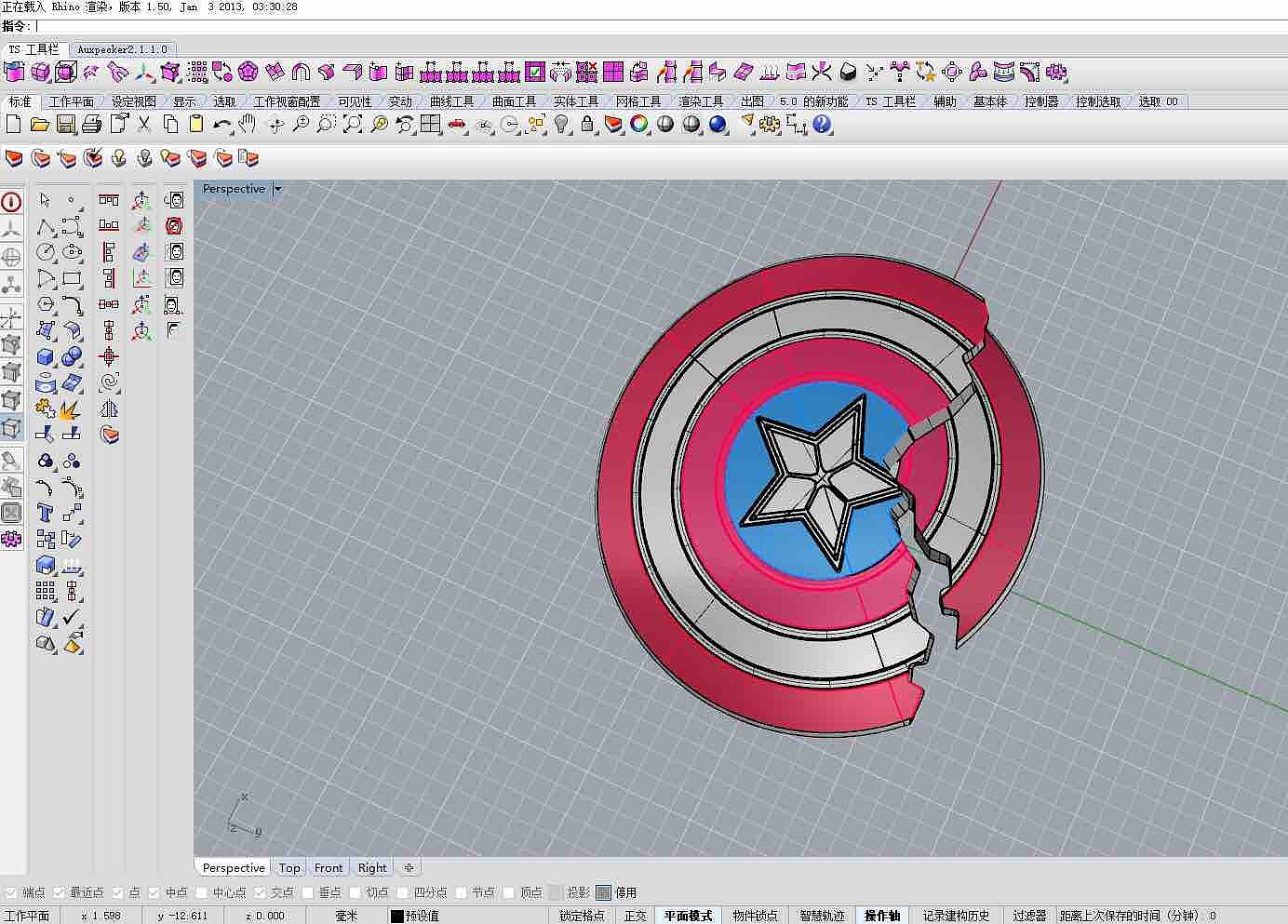Click the Save file icon
This screenshot has width=1288, height=924.
[x=65, y=124]
